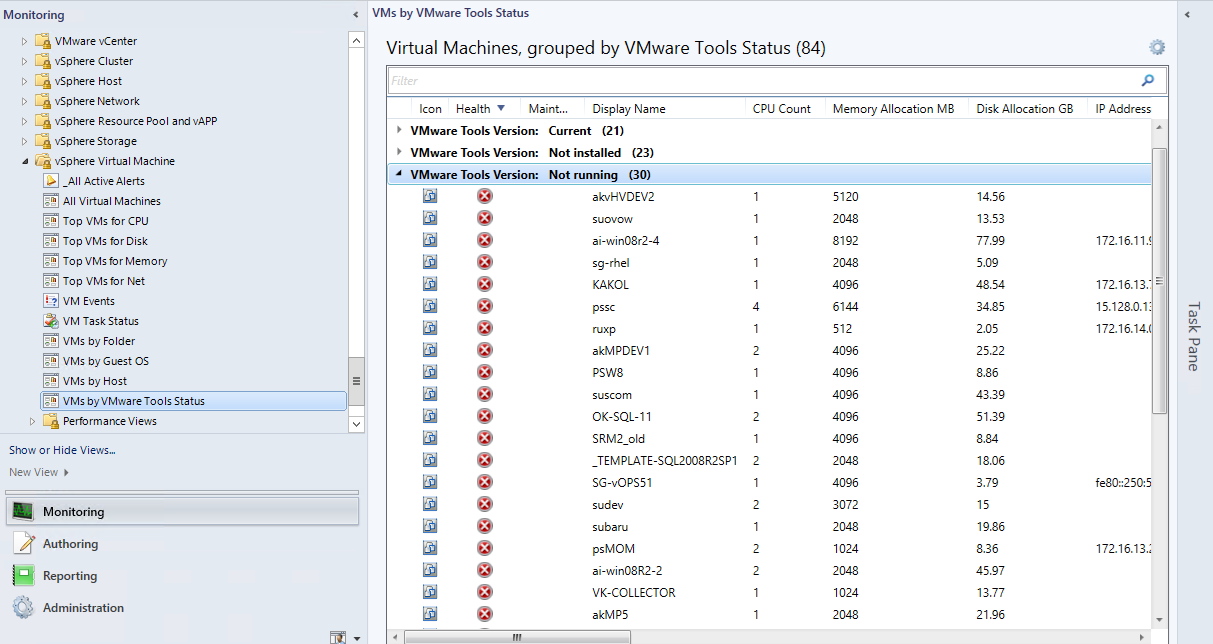
Task: Click the navigation tree scroll down arrow
Action: coord(356,424)
